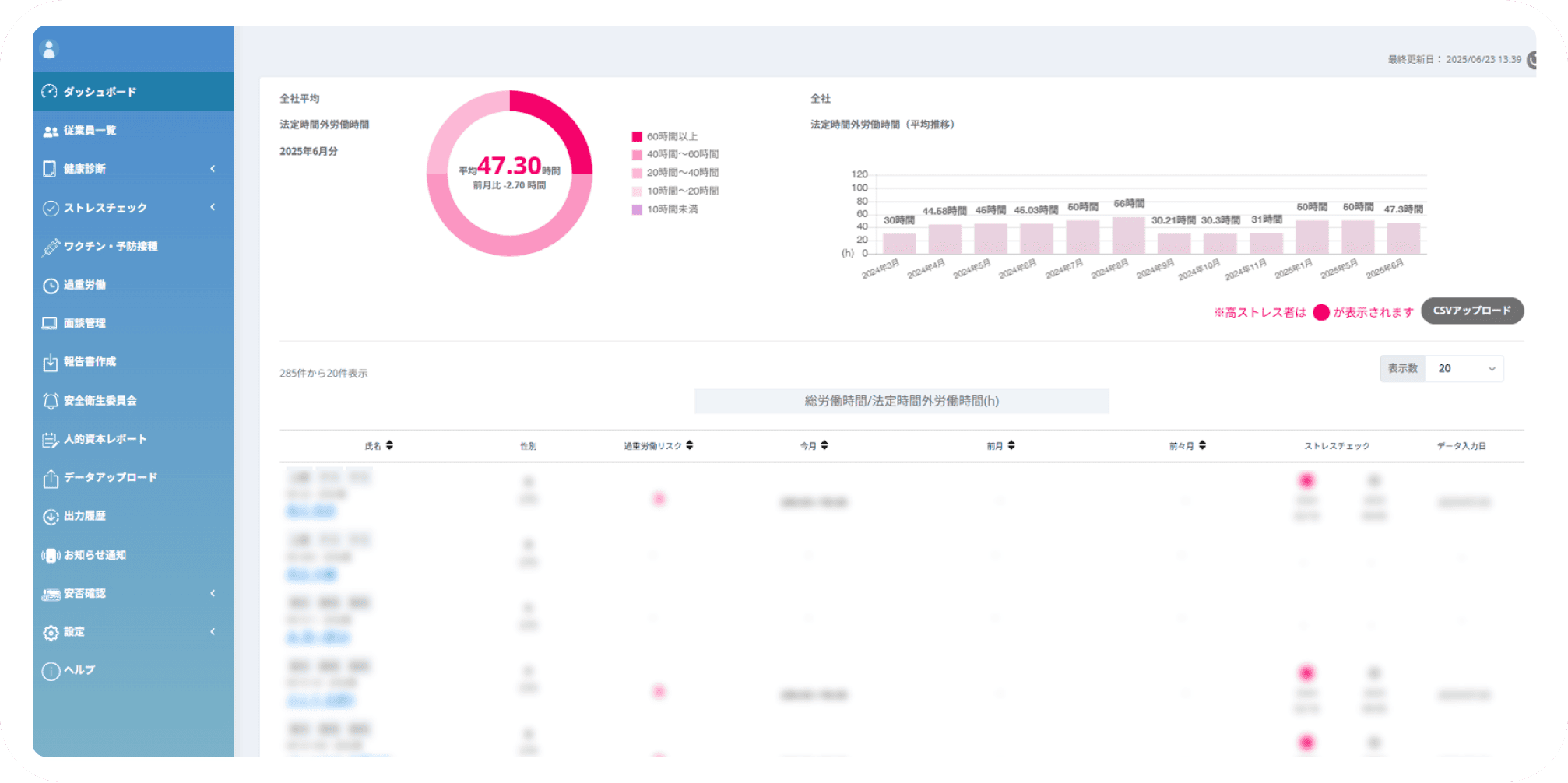Click the ダッシュボード gauge icon
1568x783 pixels.
click(x=50, y=92)
